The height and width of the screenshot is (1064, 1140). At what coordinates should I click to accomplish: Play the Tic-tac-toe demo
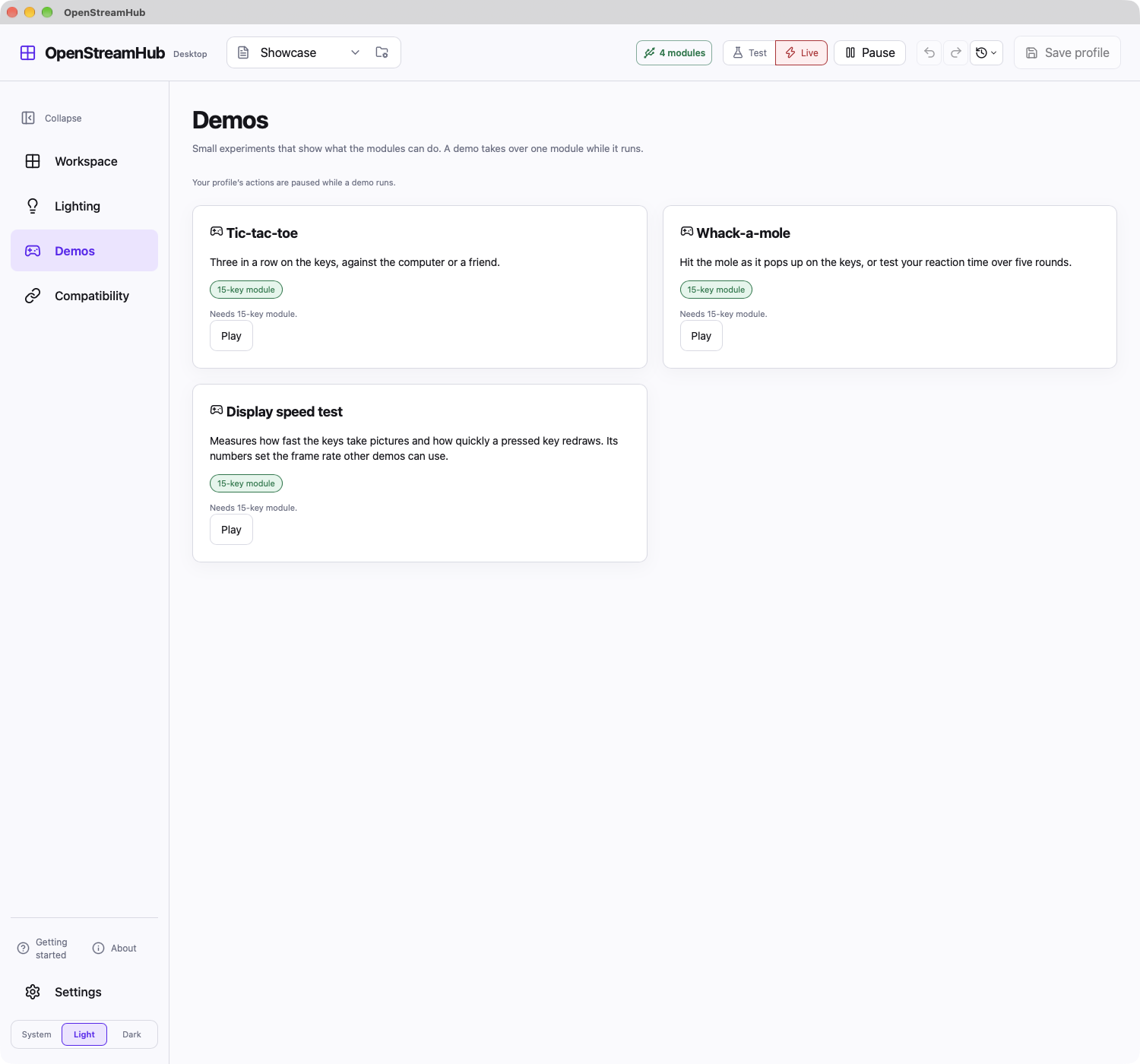pyautogui.click(x=231, y=336)
